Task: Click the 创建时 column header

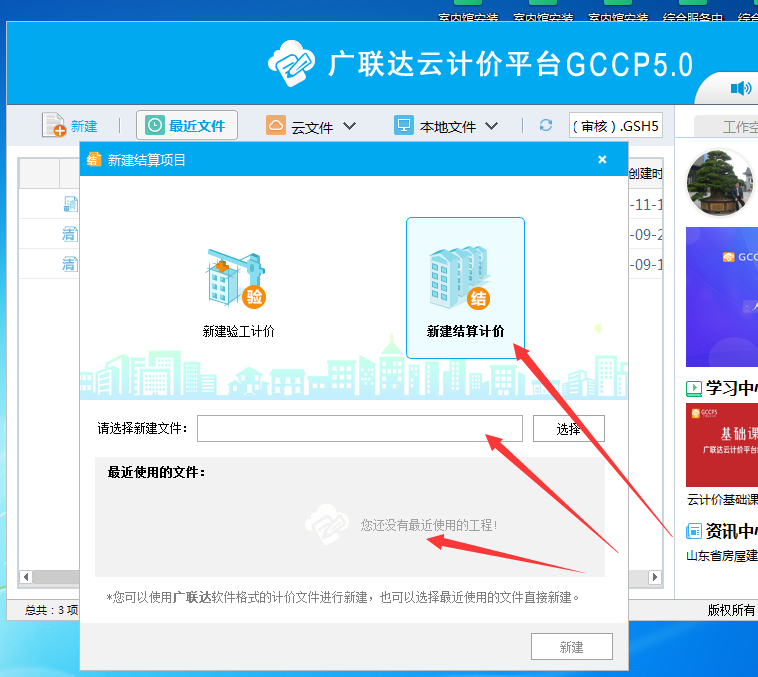Action: [x=645, y=174]
